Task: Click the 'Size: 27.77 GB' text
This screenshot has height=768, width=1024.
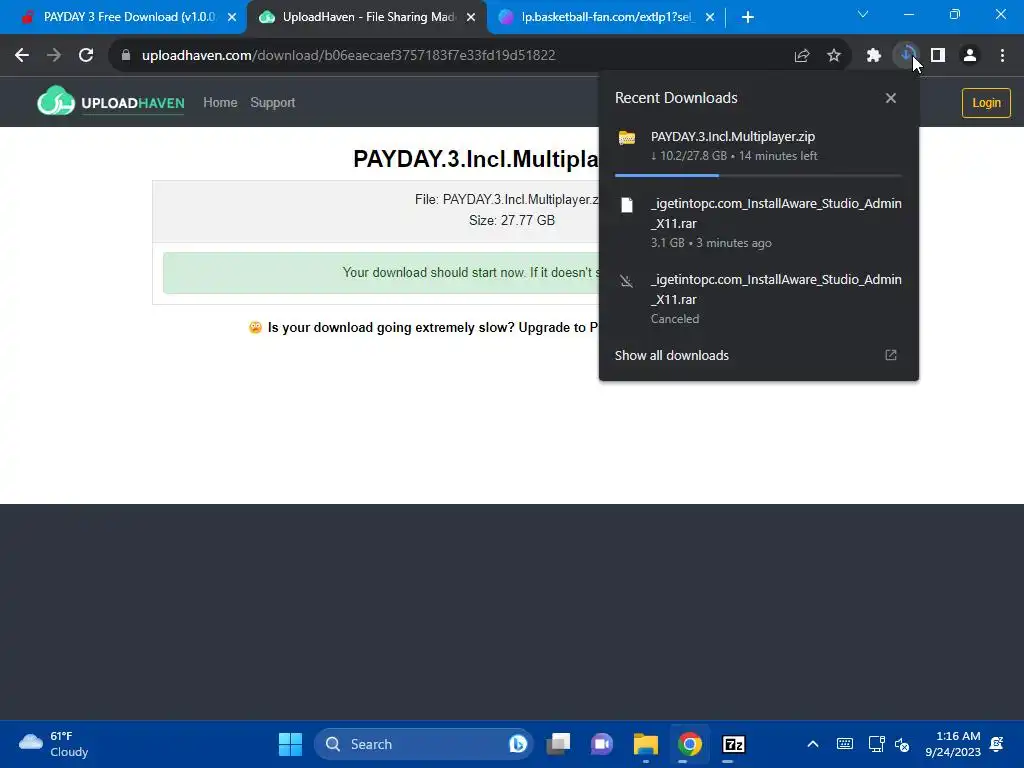Action: pos(511,221)
